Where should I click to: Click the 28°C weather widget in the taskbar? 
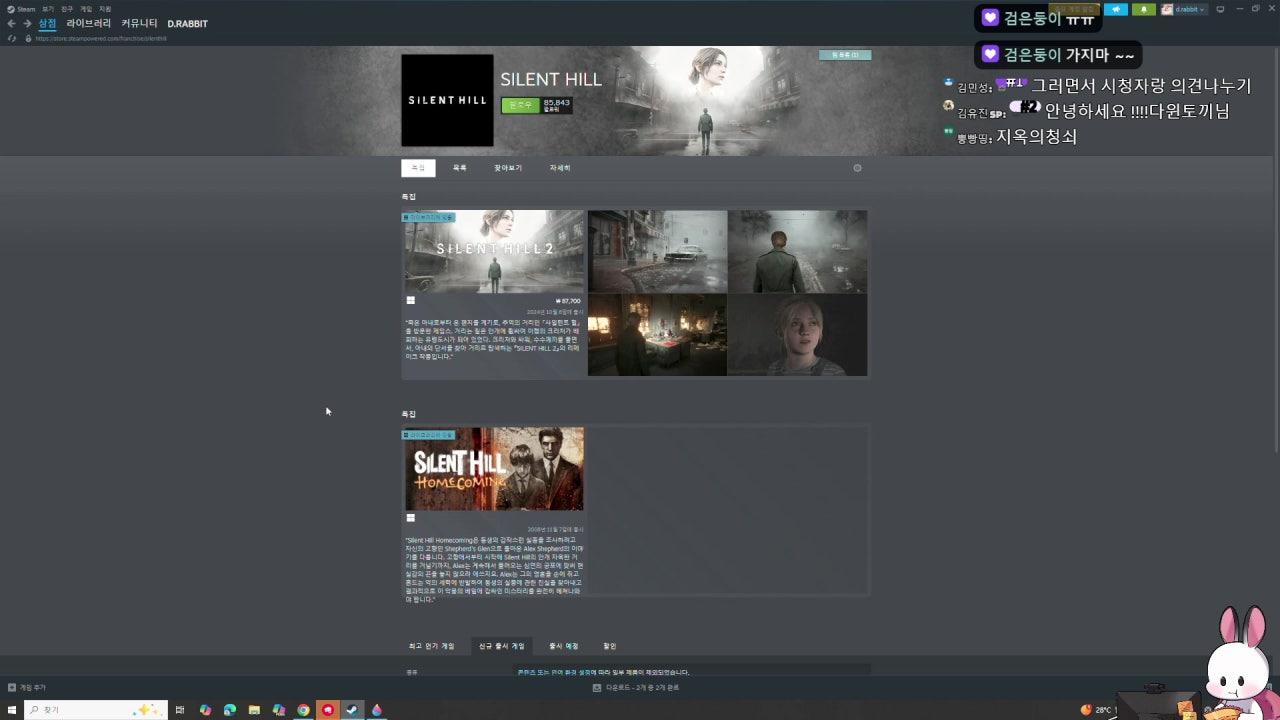click(1098, 710)
